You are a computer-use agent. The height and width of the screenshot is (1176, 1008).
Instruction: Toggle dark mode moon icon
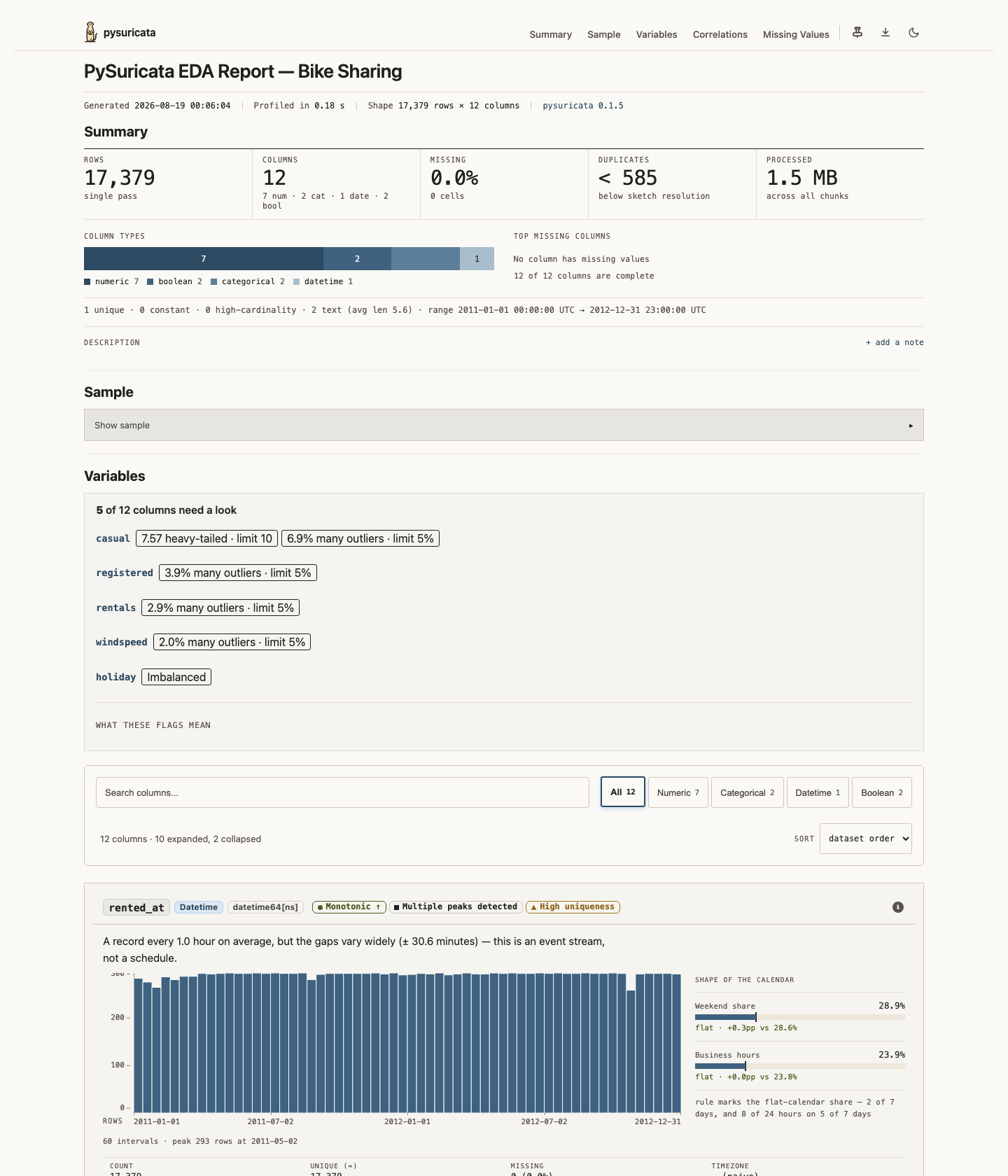pos(913,32)
